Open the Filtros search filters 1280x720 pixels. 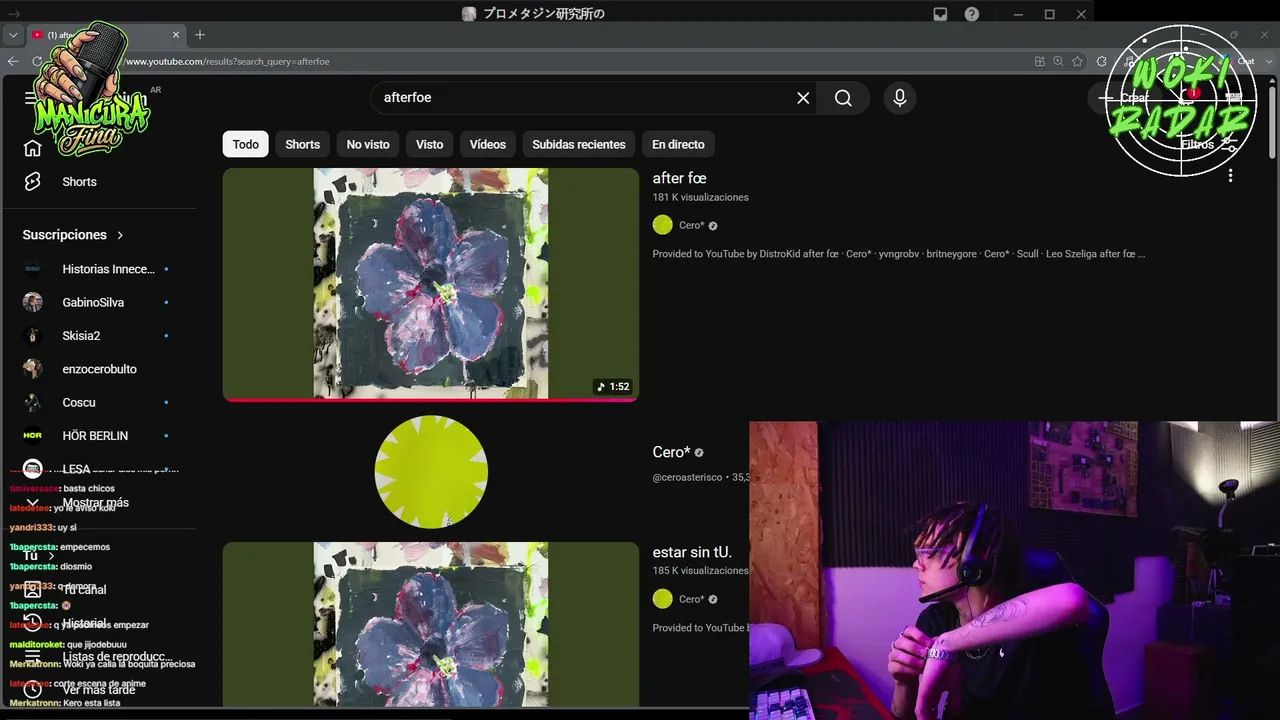(x=1210, y=144)
